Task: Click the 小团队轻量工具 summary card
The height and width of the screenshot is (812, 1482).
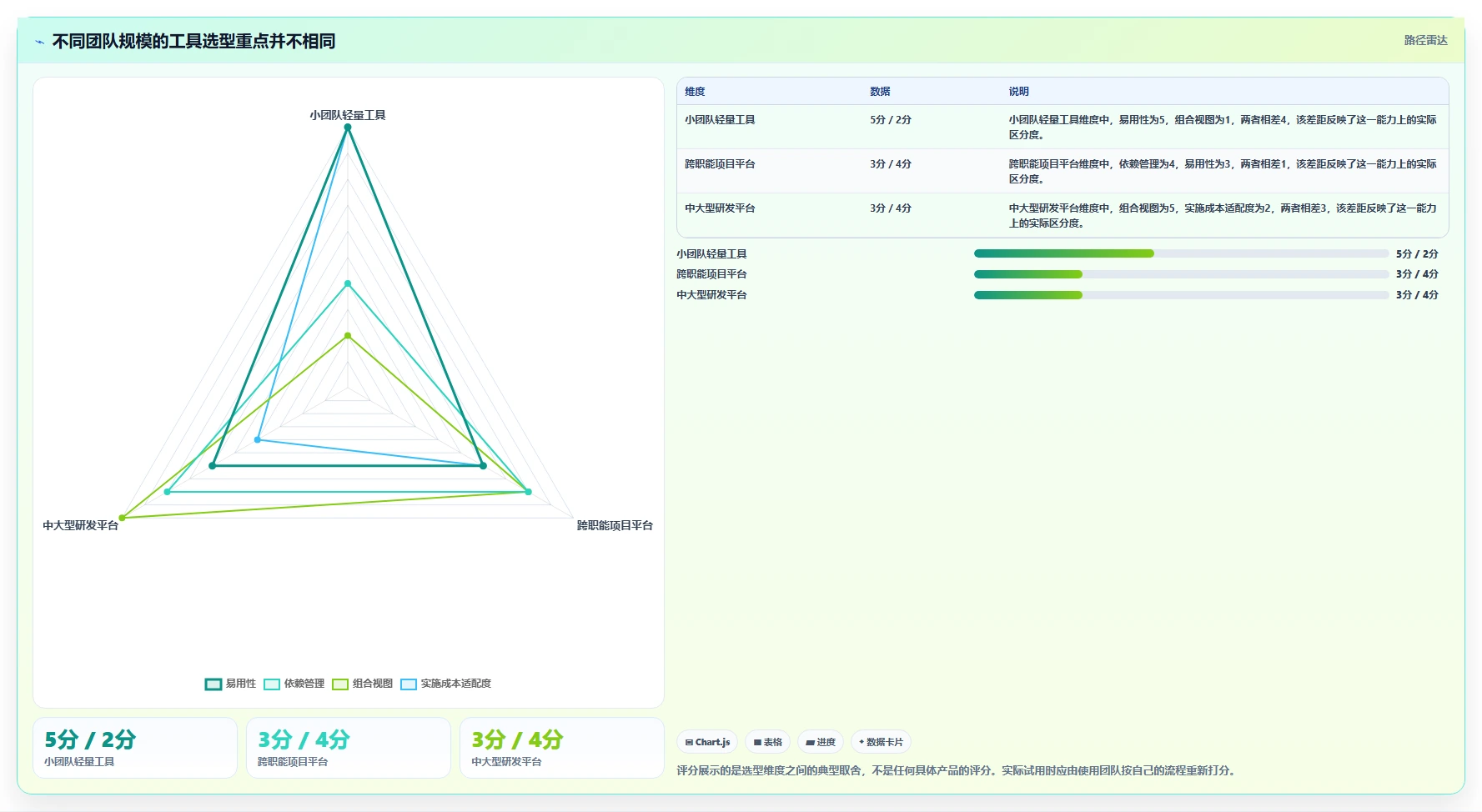Action: 135,748
